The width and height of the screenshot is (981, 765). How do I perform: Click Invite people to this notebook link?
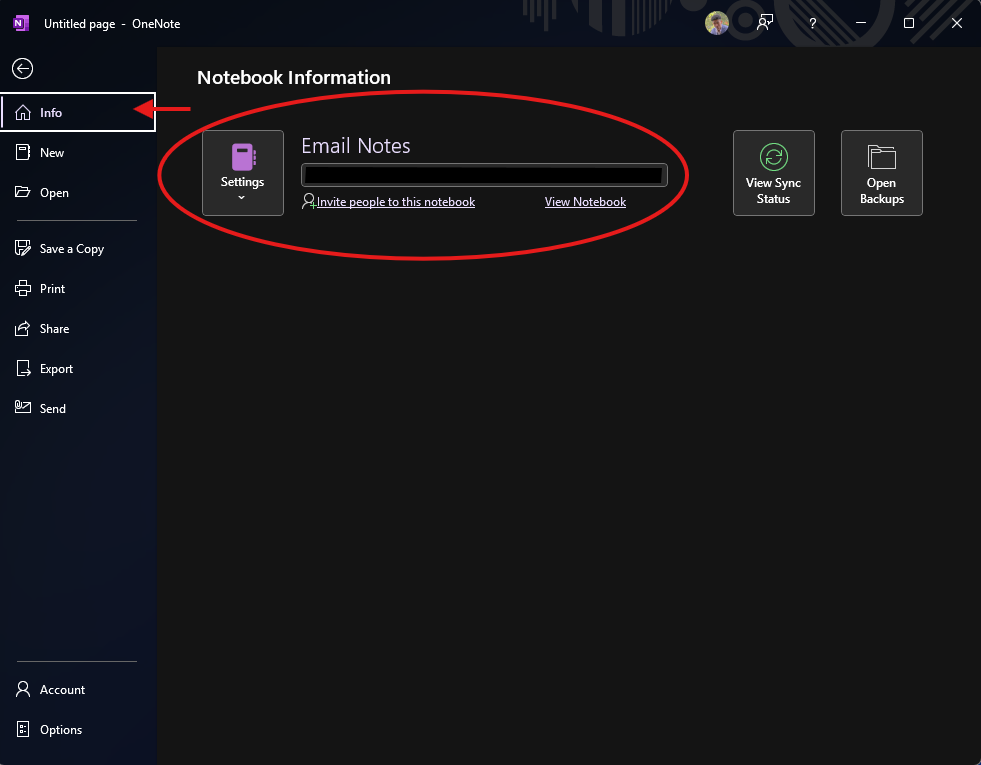tap(395, 202)
